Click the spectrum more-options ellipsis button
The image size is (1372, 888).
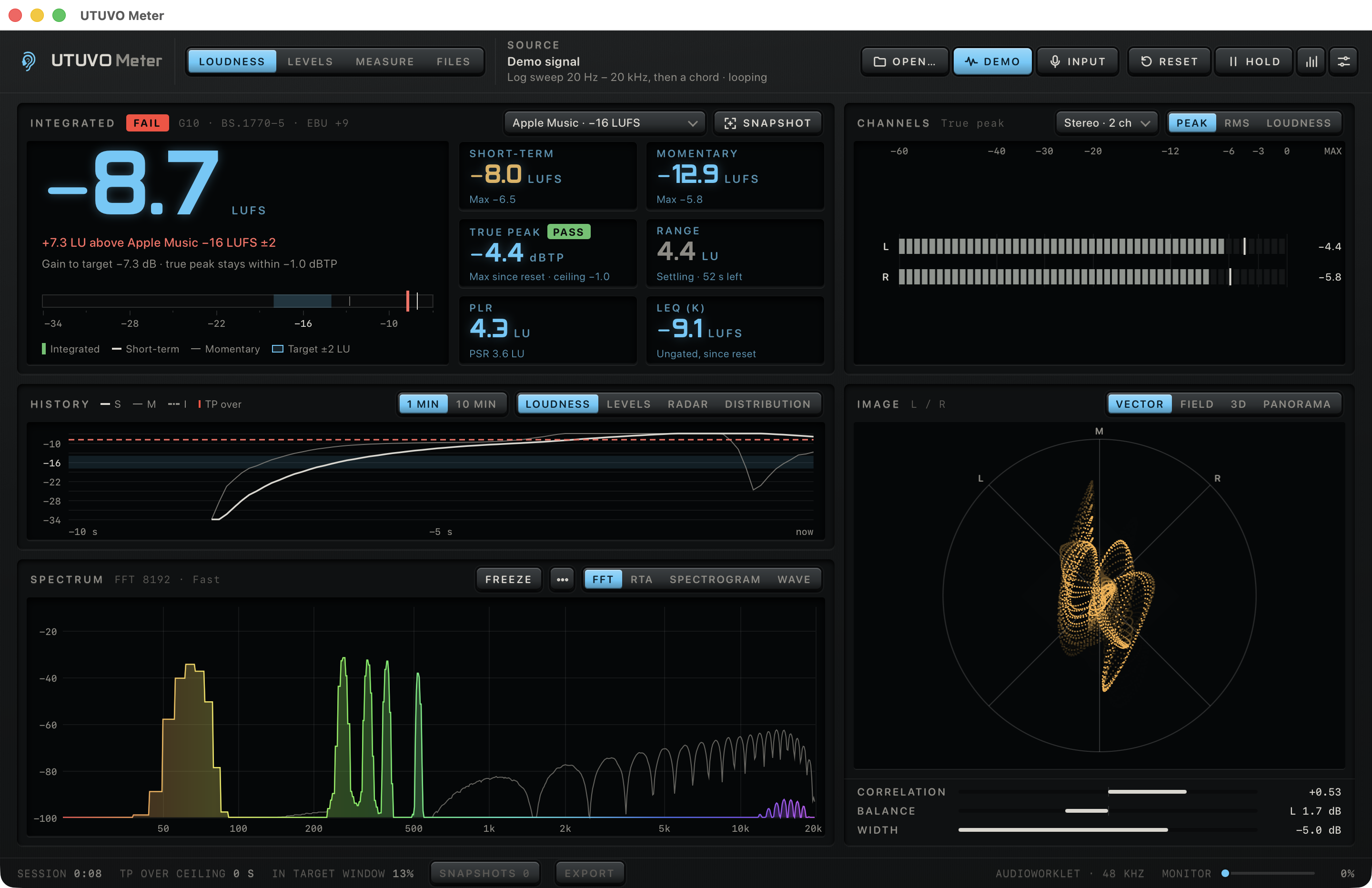coord(562,579)
